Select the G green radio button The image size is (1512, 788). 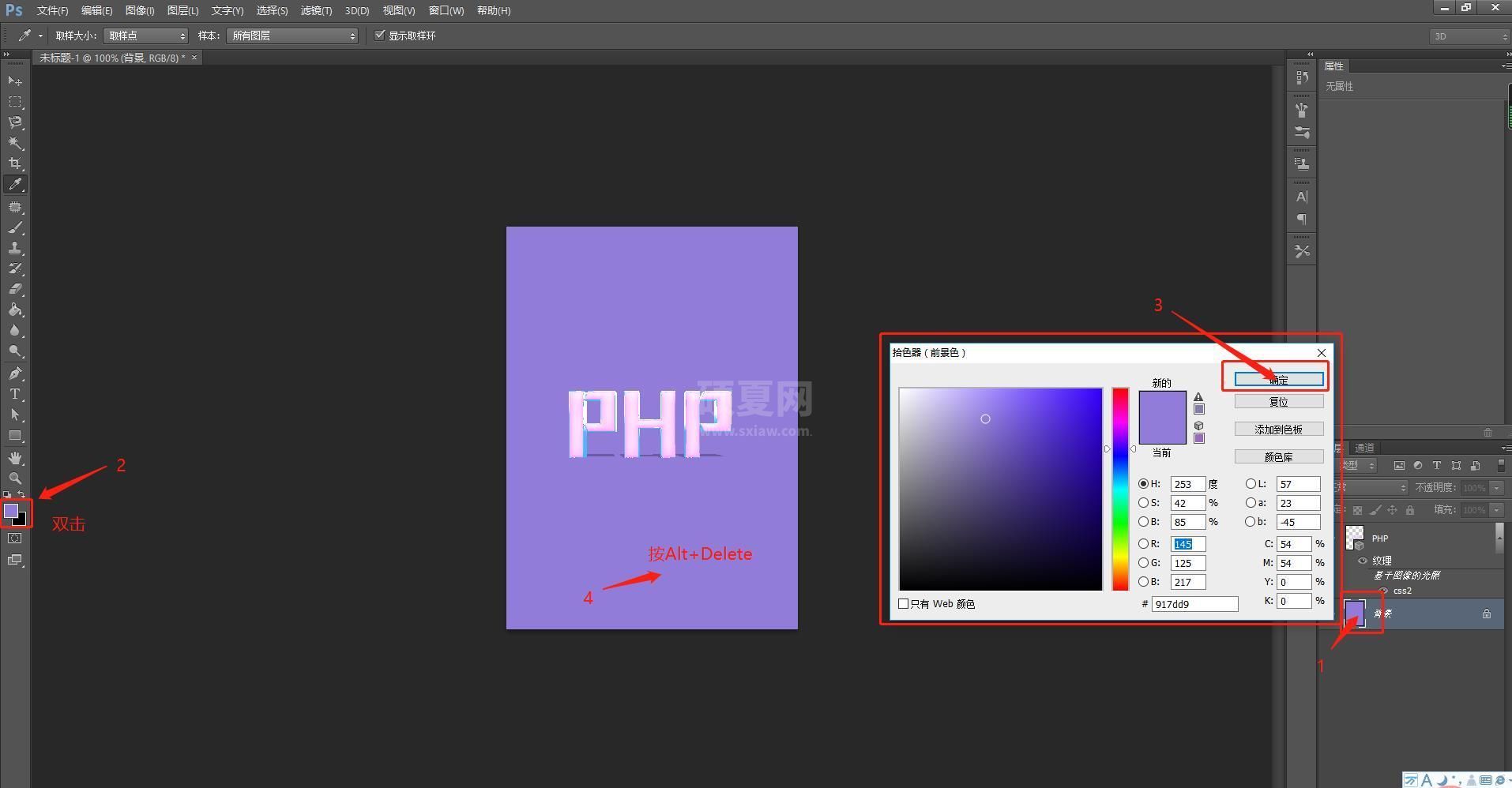tap(1143, 563)
